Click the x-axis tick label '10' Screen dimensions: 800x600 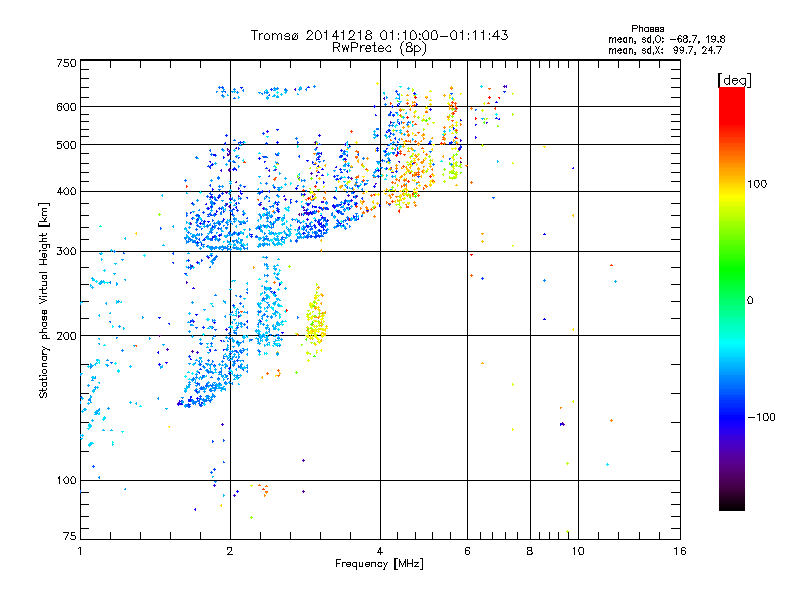click(x=578, y=551)
